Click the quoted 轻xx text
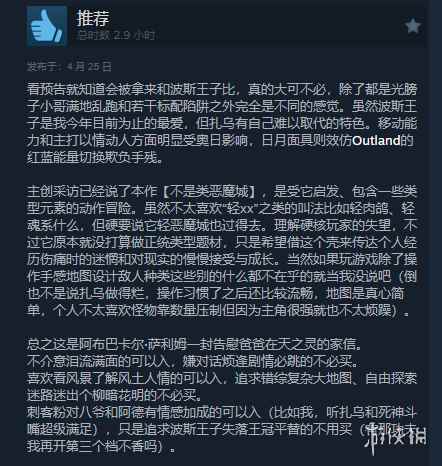Screen dimensions: 442x466 click(x=241, y=209)
